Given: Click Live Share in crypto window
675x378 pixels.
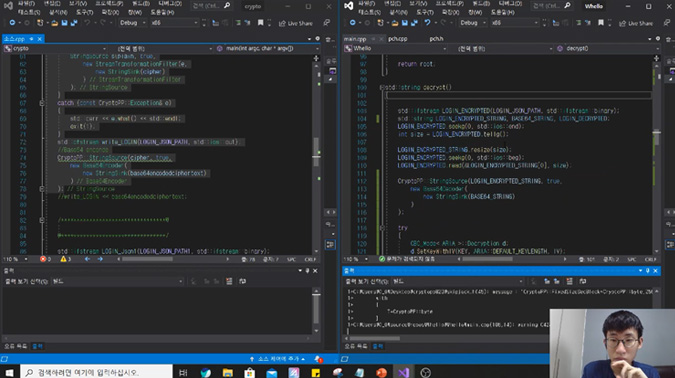Looking at the screenshot, I should (296, 23).
